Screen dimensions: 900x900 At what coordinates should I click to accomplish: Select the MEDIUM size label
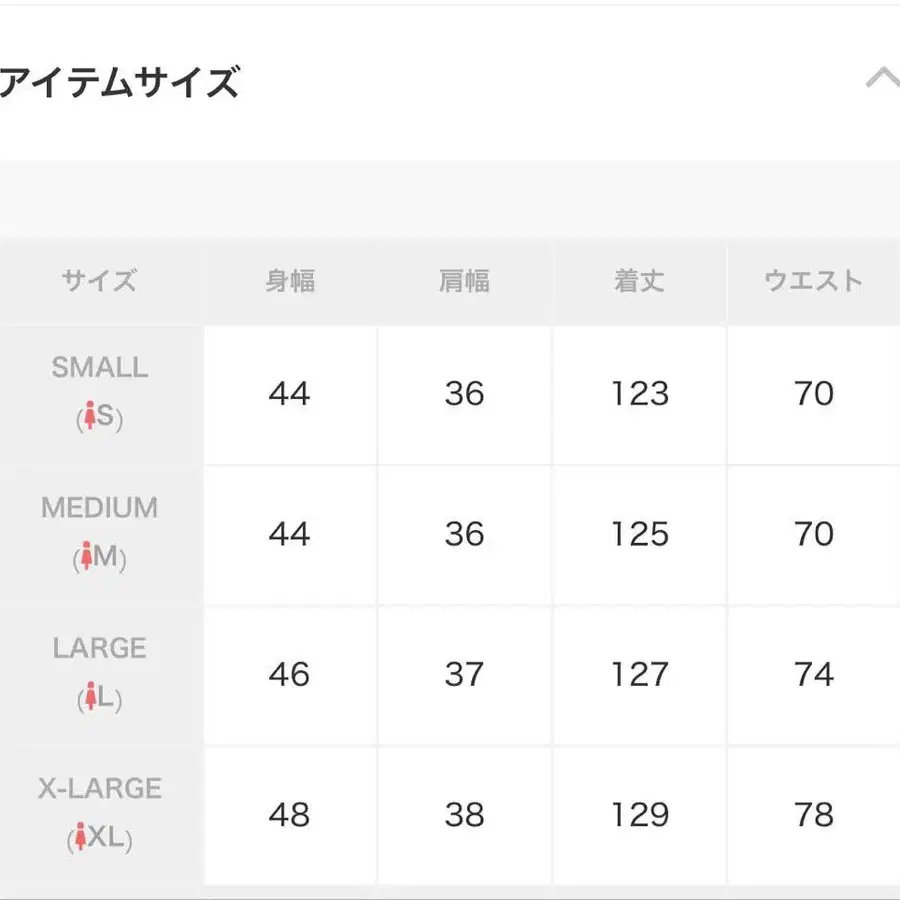[x=99, y=508]
